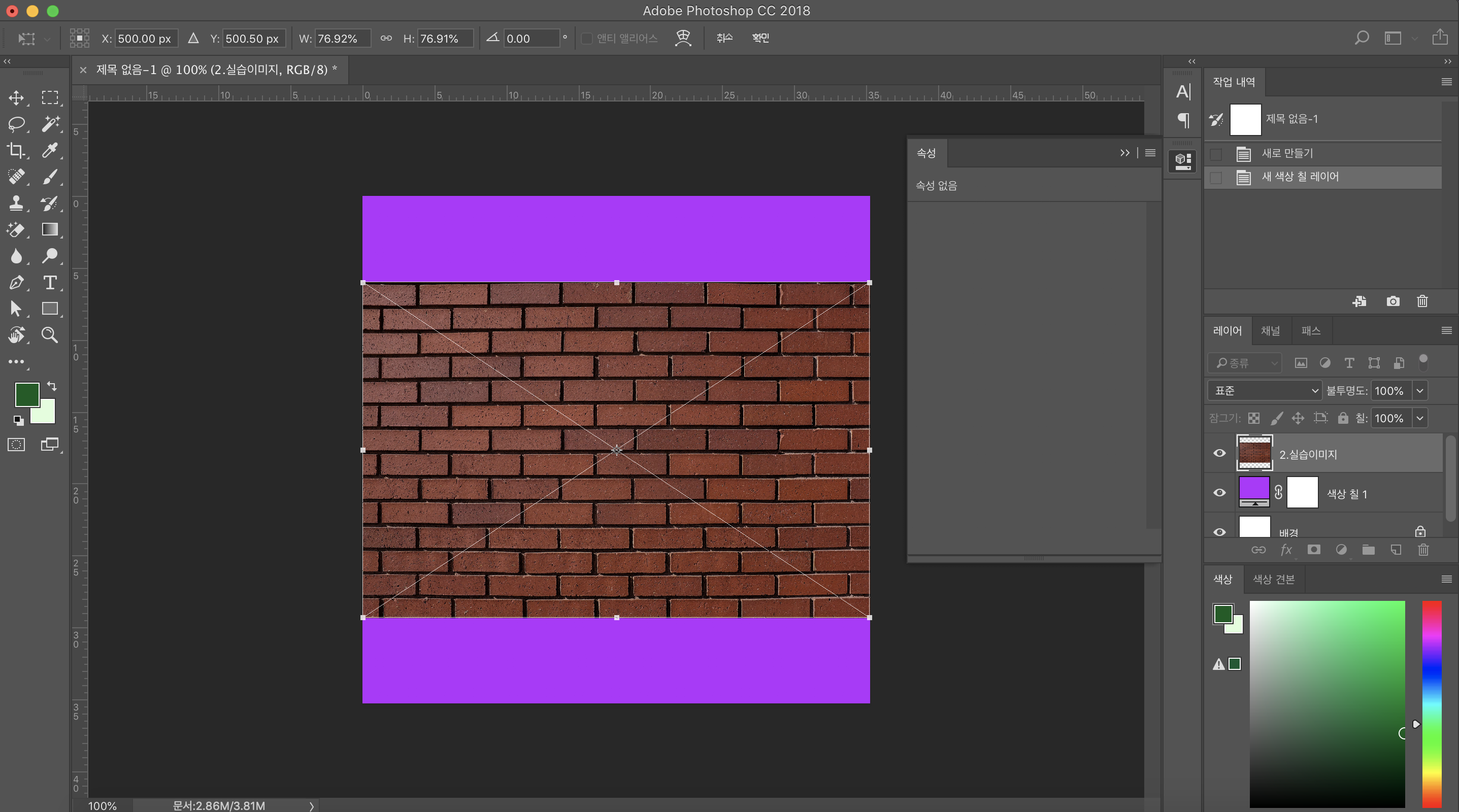The image size is (1459, 812).
Task: Select the Path Selection tool
Action: [16, 309]
